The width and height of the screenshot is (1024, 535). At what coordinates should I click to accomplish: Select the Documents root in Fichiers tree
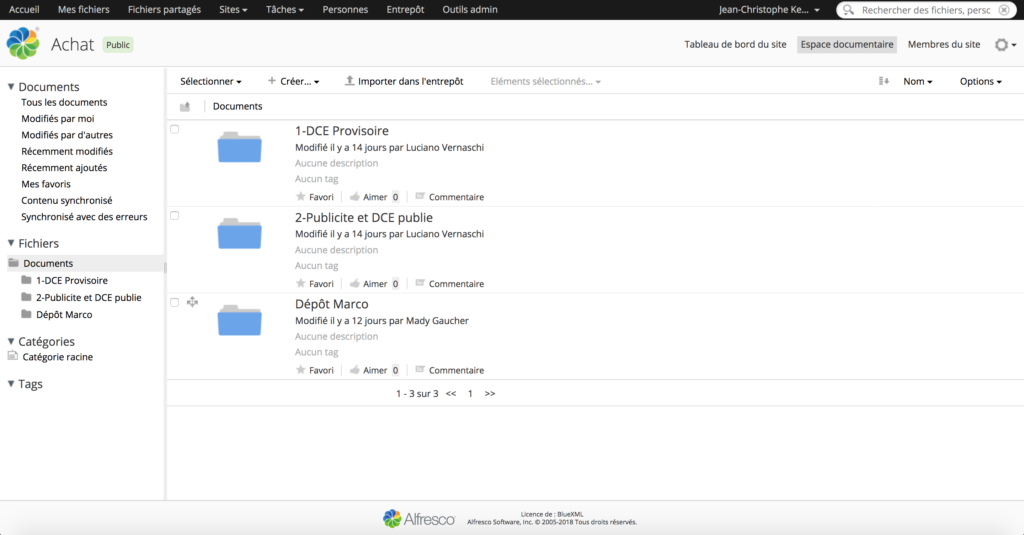pyautogui.click(x=48, y=263)
